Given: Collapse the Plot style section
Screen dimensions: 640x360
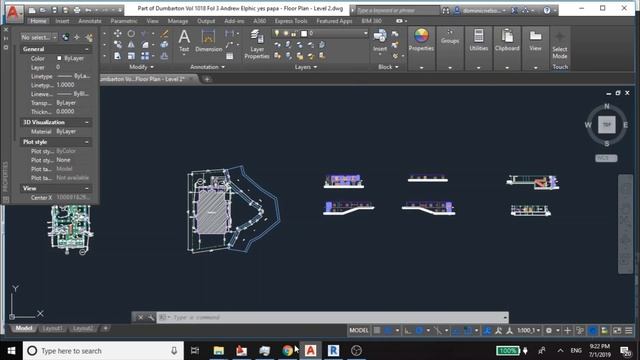Looking at the screenshot, I should [87, 142].
